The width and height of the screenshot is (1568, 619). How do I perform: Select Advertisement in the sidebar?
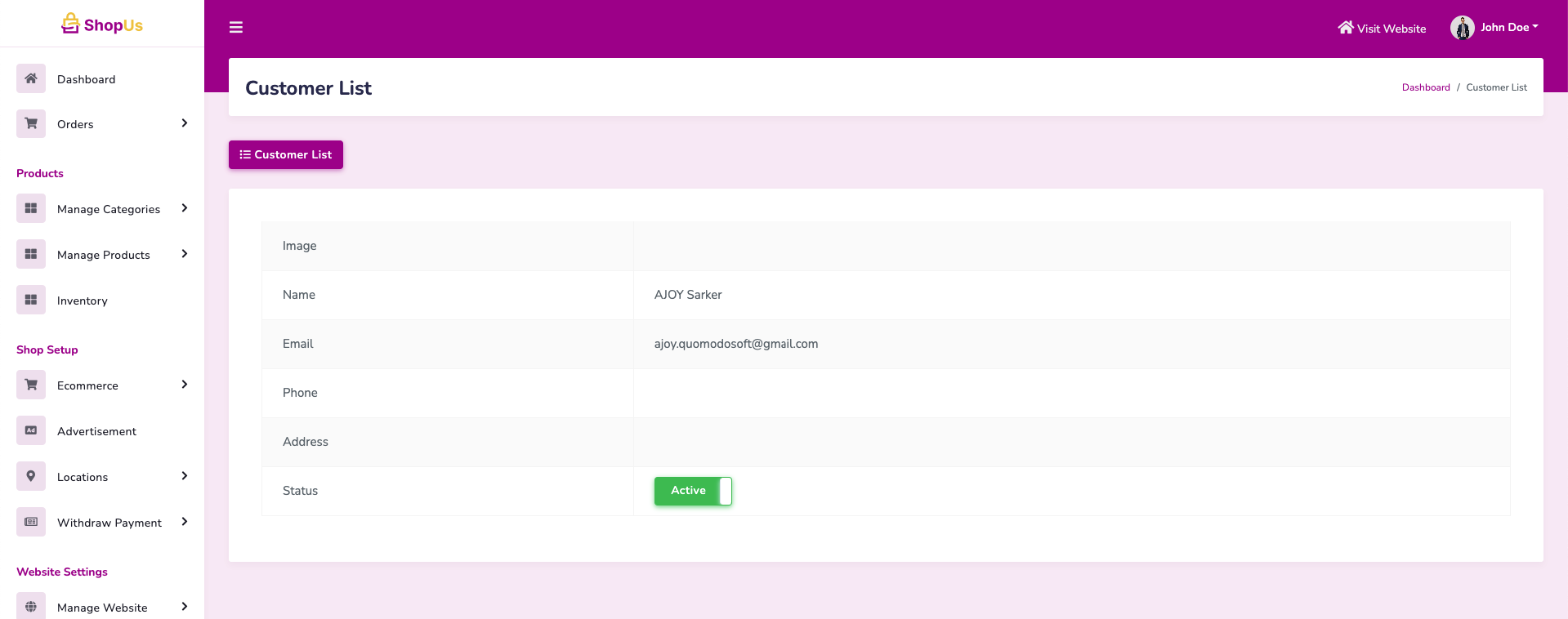(96, 431)
